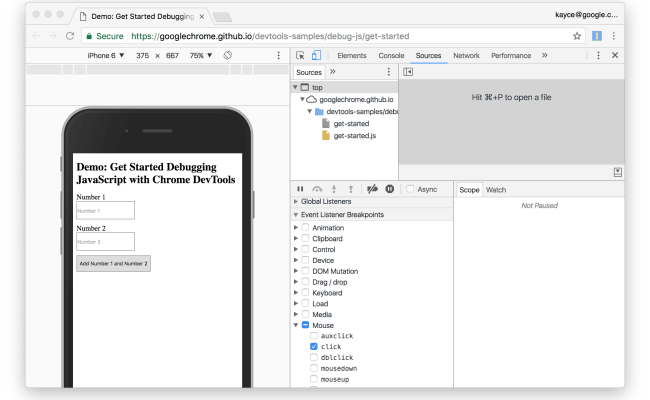Collapse the googlechrome.github.io node

(x=302, y=99)
